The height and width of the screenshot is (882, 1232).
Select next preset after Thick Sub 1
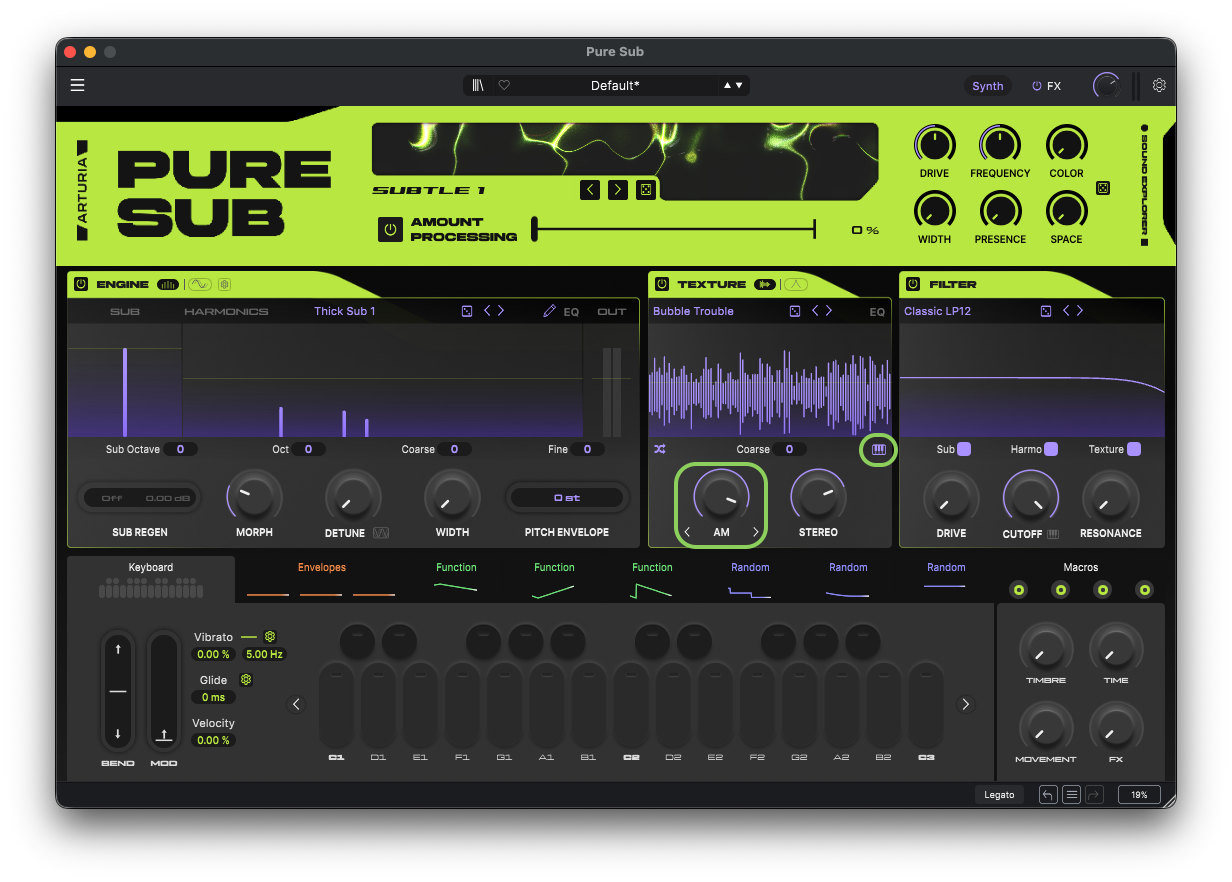(x=501, y=311)
